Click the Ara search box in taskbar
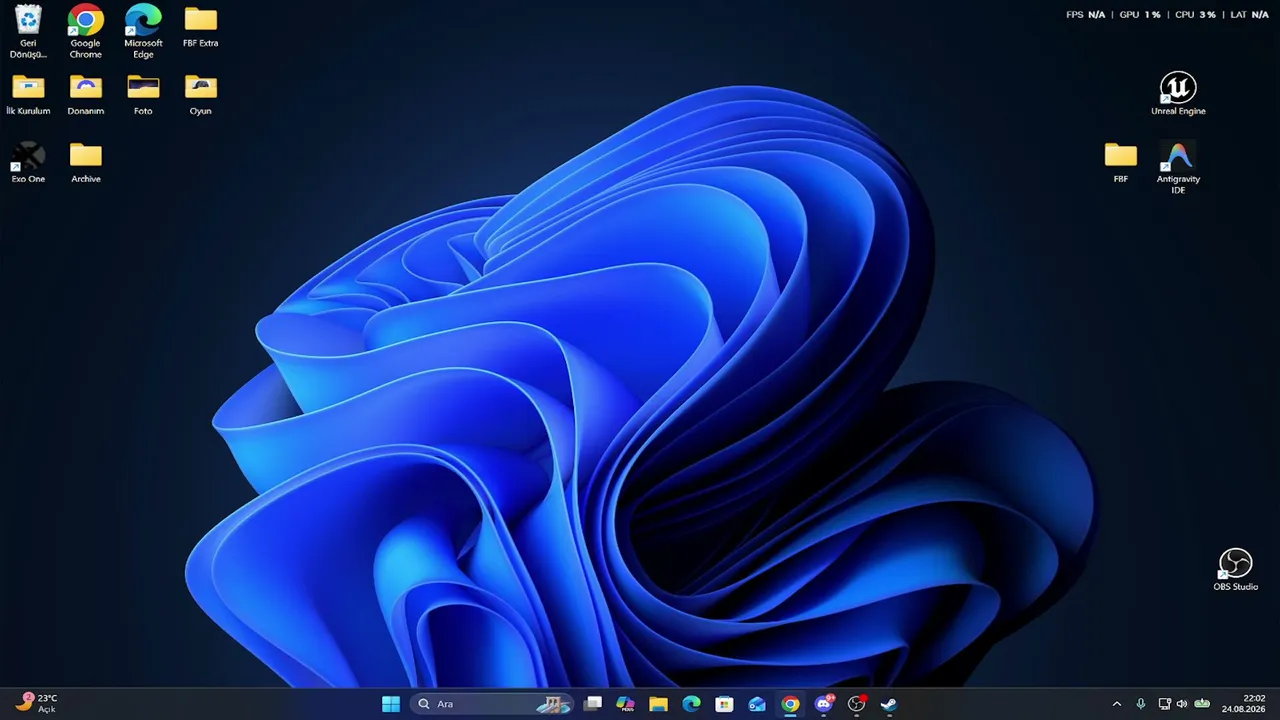1280x720 pixels. [x=492, y=704]
